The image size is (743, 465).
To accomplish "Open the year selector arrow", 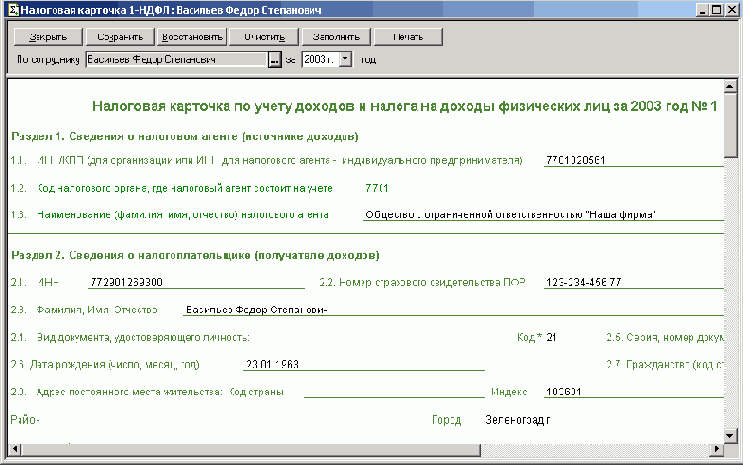I will (x=345, y=60).
